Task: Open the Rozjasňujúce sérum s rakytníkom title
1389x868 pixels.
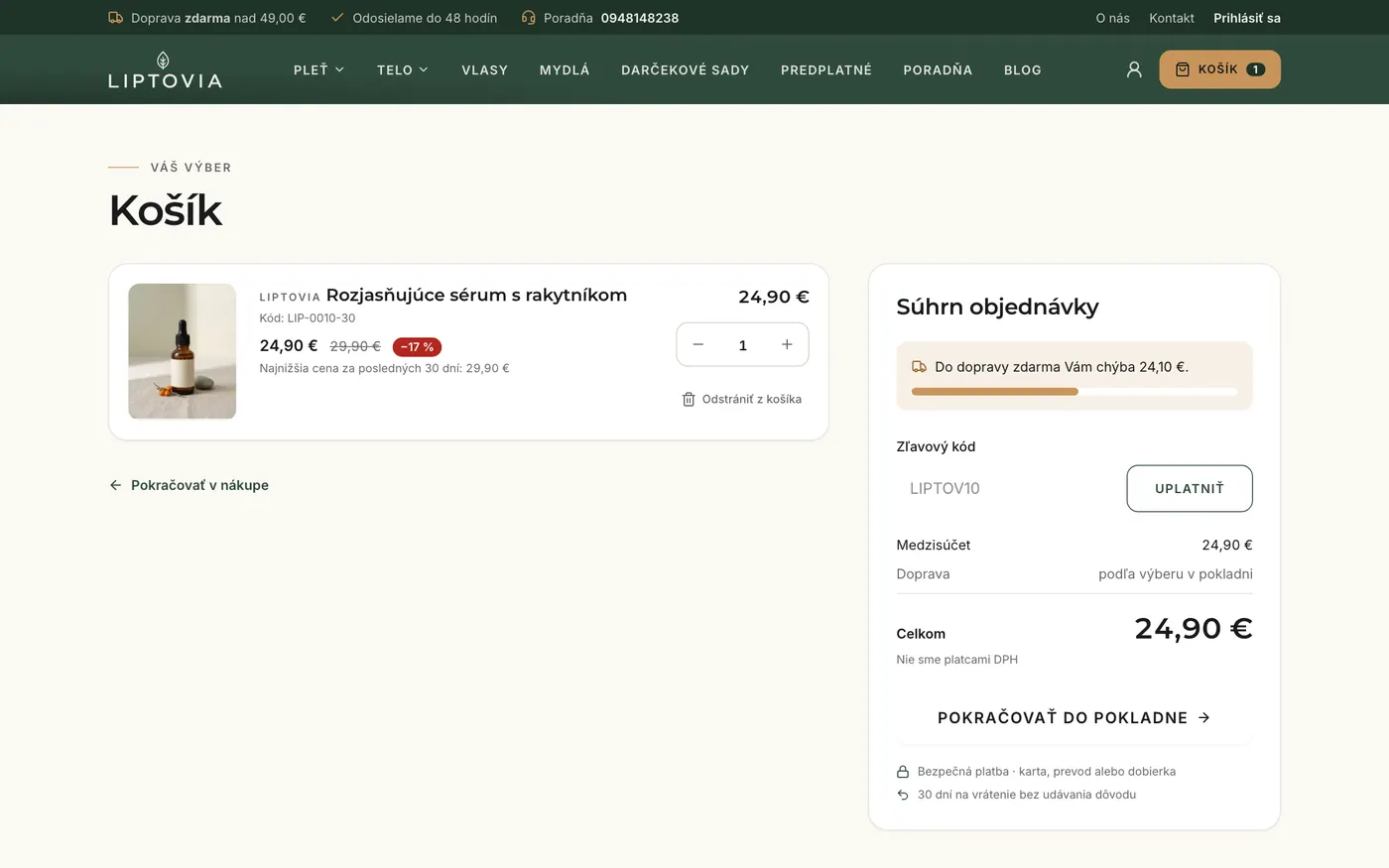Action: tap(476, 295)
